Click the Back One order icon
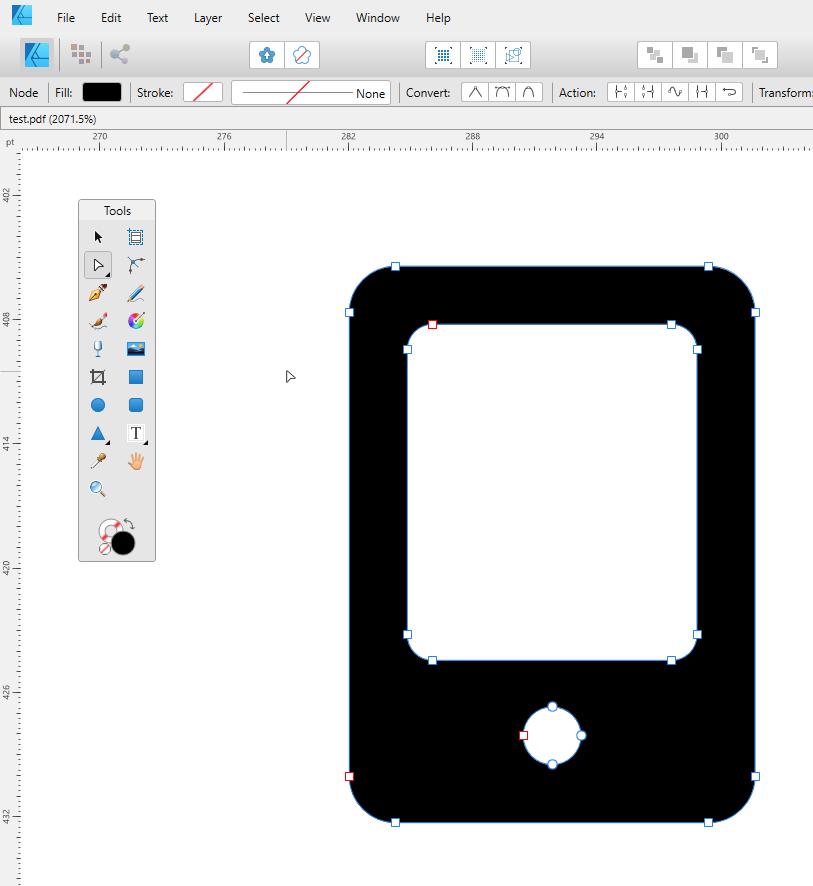The image size is (813, 886). click(690, 55)
